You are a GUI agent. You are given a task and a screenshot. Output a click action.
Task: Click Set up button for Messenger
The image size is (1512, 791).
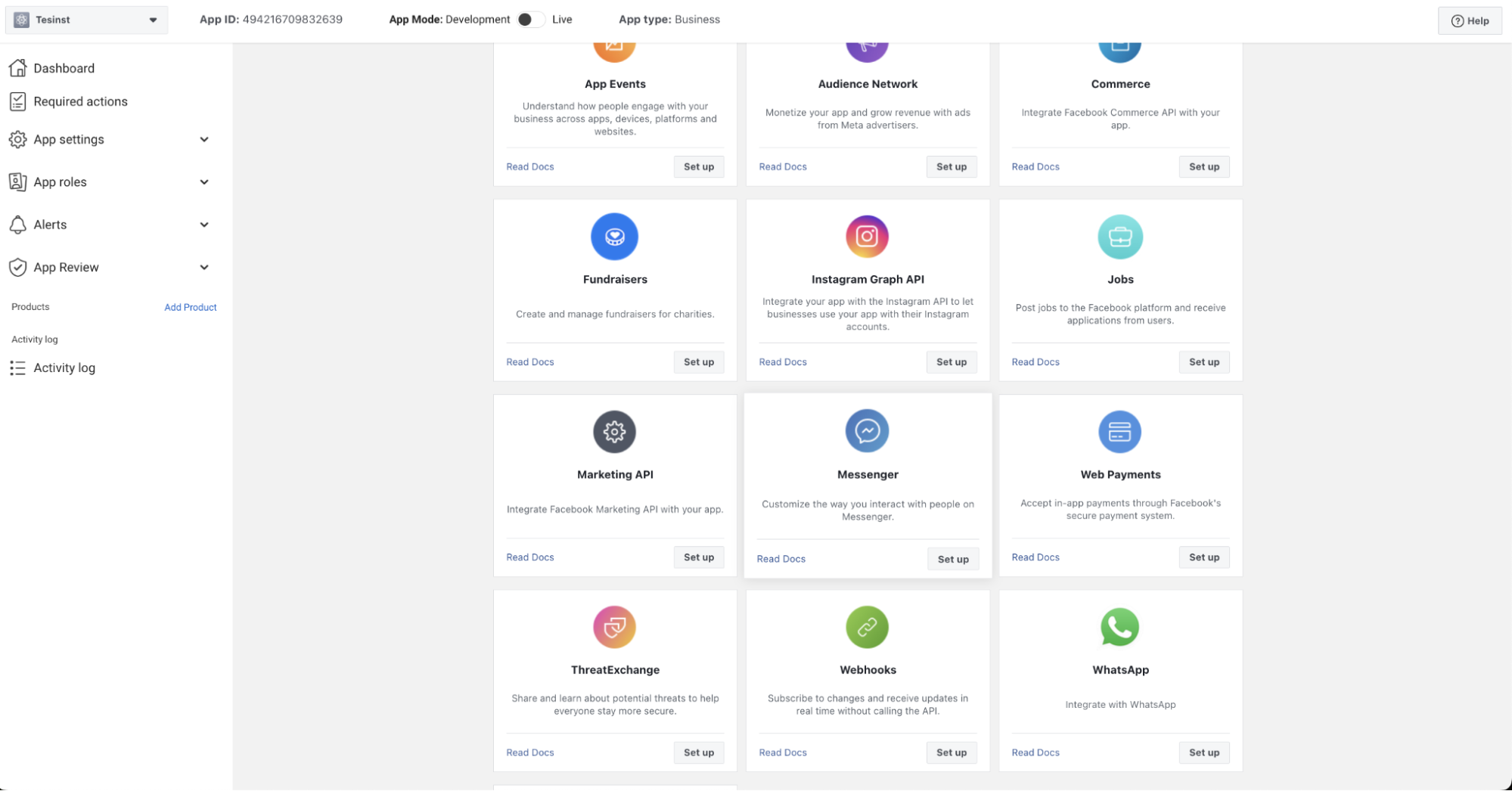coord(952,559)
